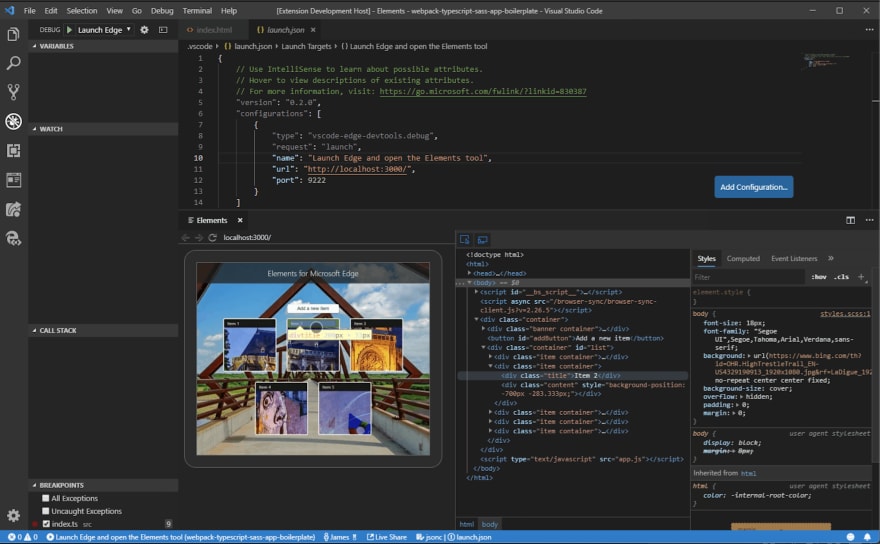This screenshot has width=880, height=544.
Task: Click the feedback smiley in status bar
Action: point(850,537)
